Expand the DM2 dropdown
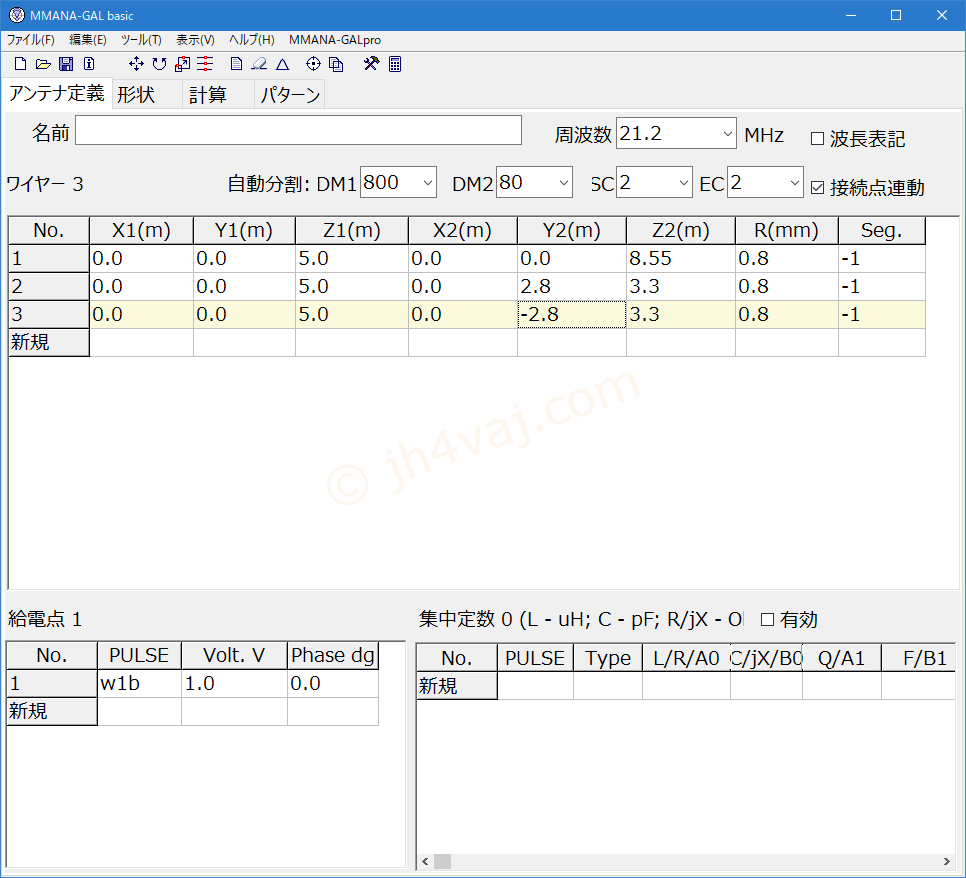 pos(563,183)
